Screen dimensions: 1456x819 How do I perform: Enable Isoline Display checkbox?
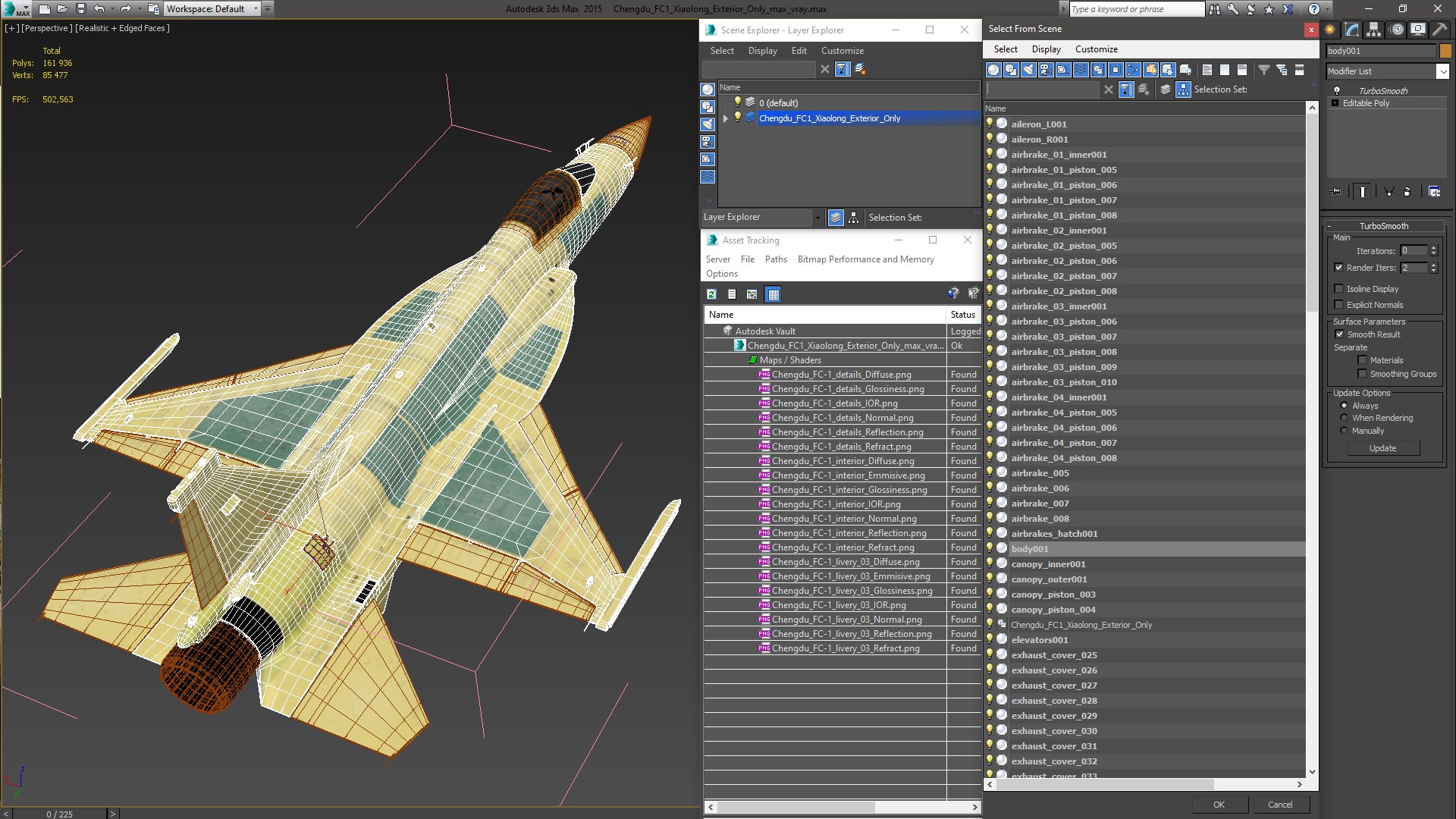1338,289
